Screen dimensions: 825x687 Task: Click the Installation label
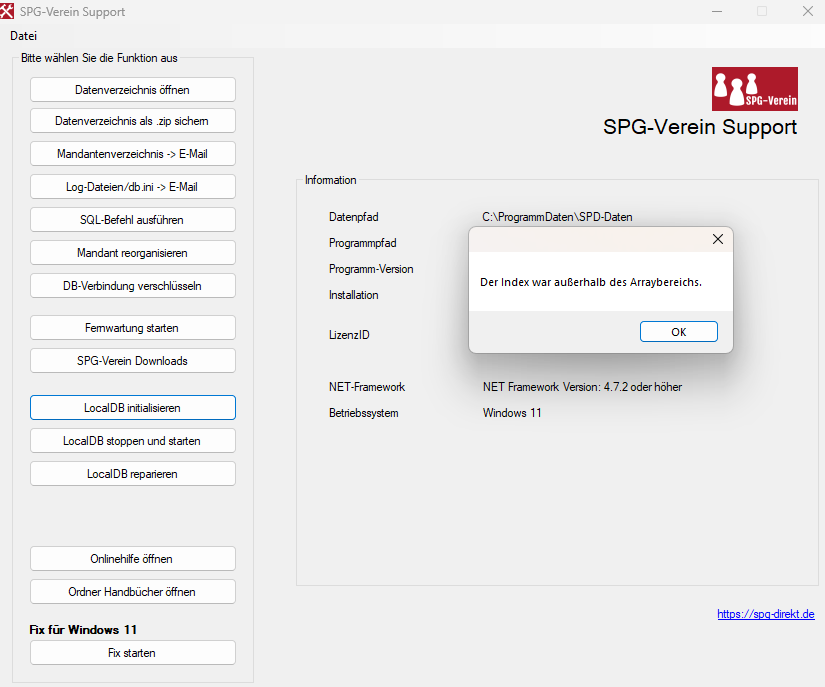tap(354, 295)
